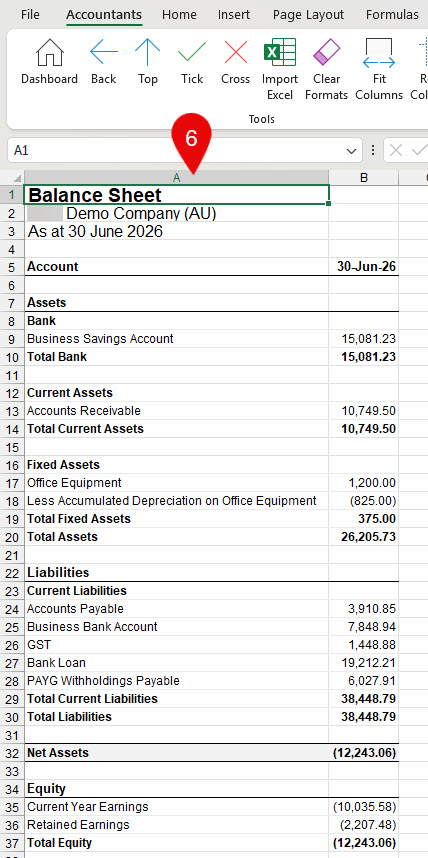The image size is (428, 858).
Task: Open the File menu
Action: click(x=30, y=14)
